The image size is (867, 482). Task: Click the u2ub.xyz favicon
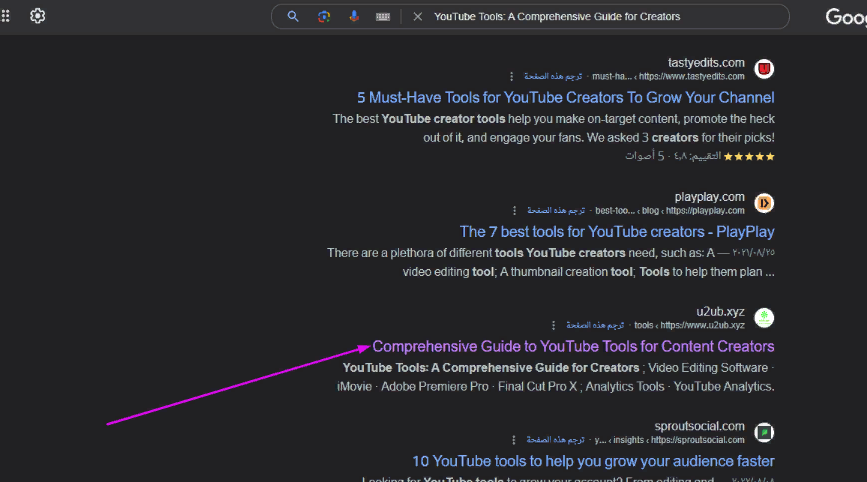pos(764,318)
